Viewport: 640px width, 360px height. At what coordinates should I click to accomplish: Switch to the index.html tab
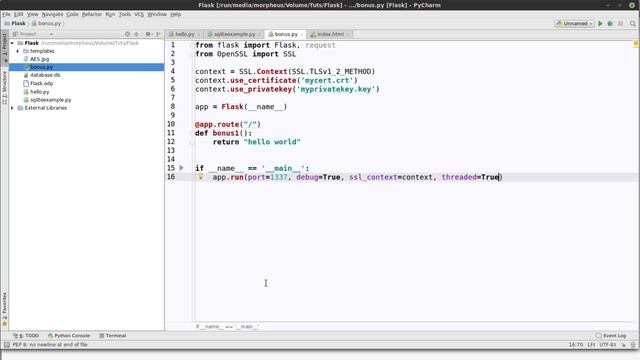coord(330,34)
